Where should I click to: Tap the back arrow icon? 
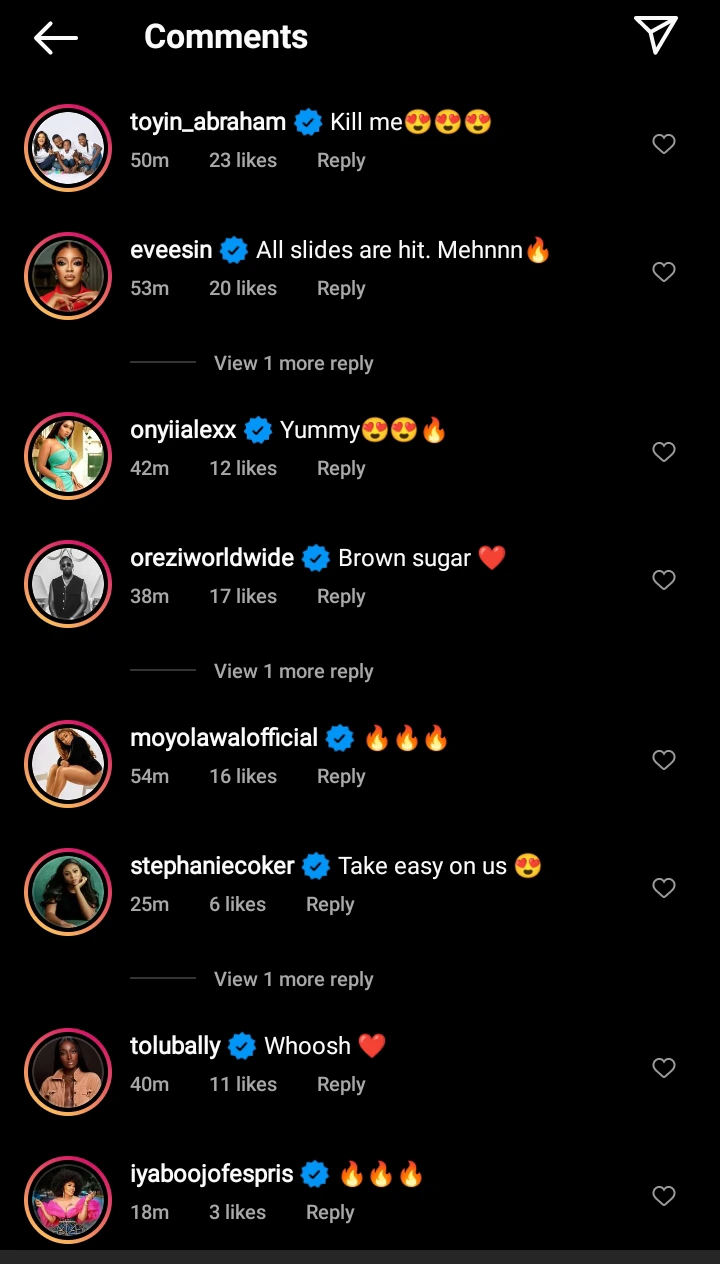pyautogui.click(x=56, y=38)
